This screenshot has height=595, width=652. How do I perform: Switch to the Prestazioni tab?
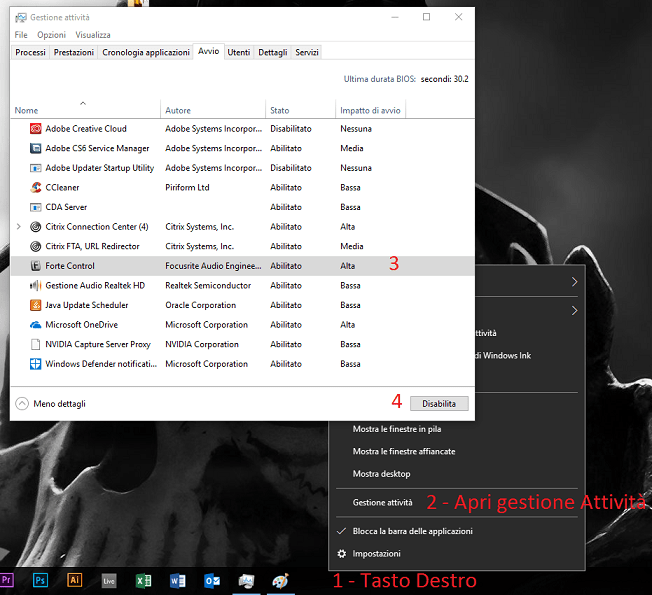[74, 52]
